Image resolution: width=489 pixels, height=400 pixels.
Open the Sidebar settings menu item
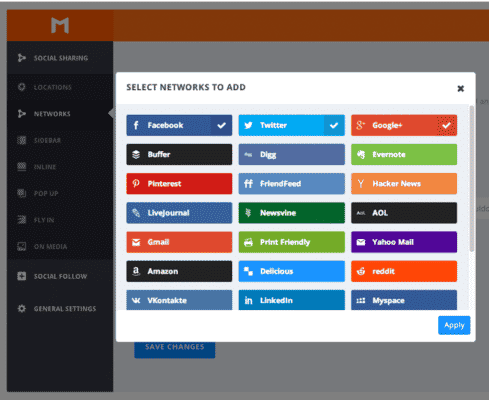pos(47,140)
